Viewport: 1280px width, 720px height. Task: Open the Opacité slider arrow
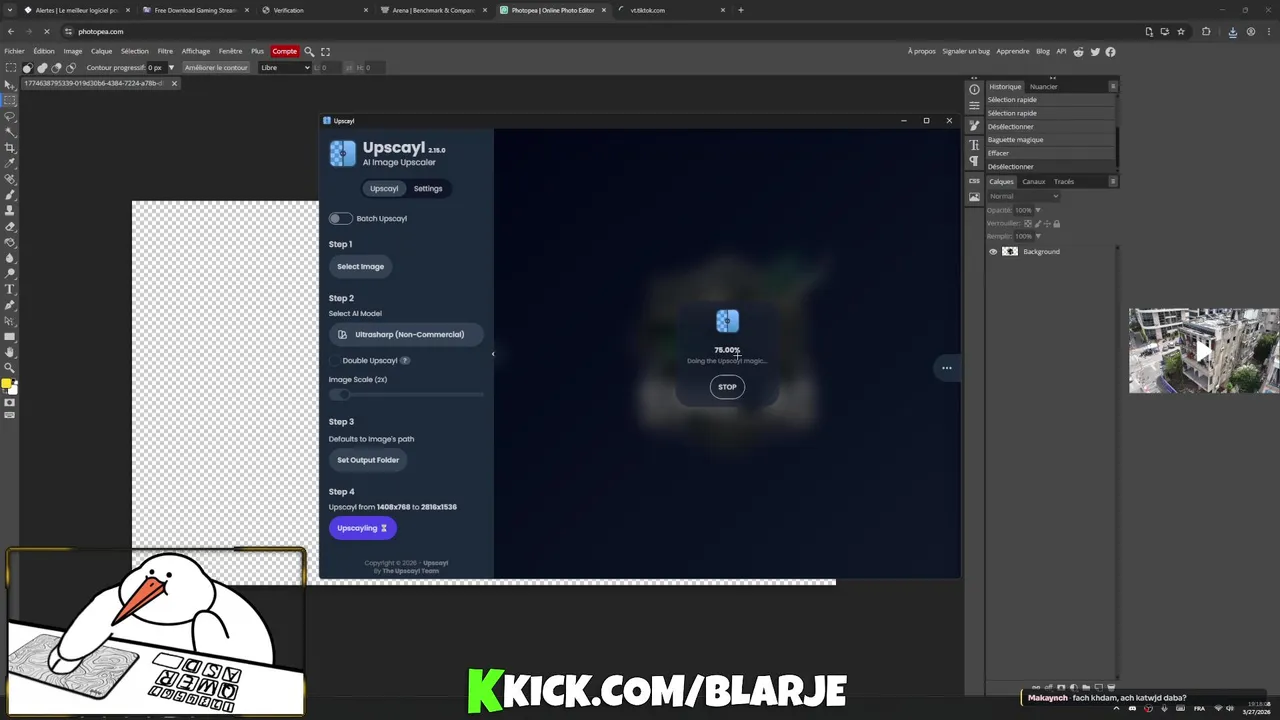pos(1038,210)
